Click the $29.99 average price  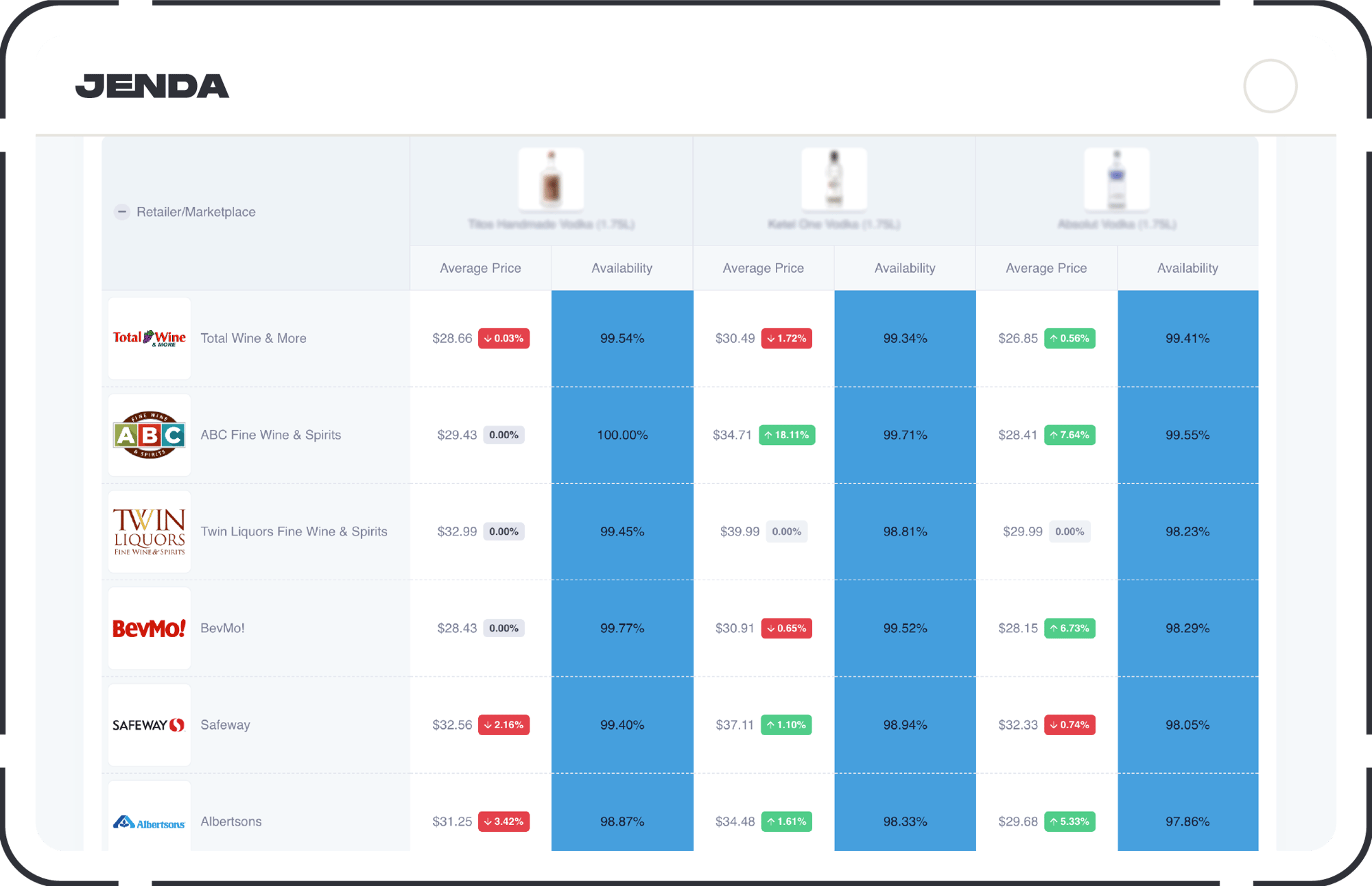[1022, 531]
